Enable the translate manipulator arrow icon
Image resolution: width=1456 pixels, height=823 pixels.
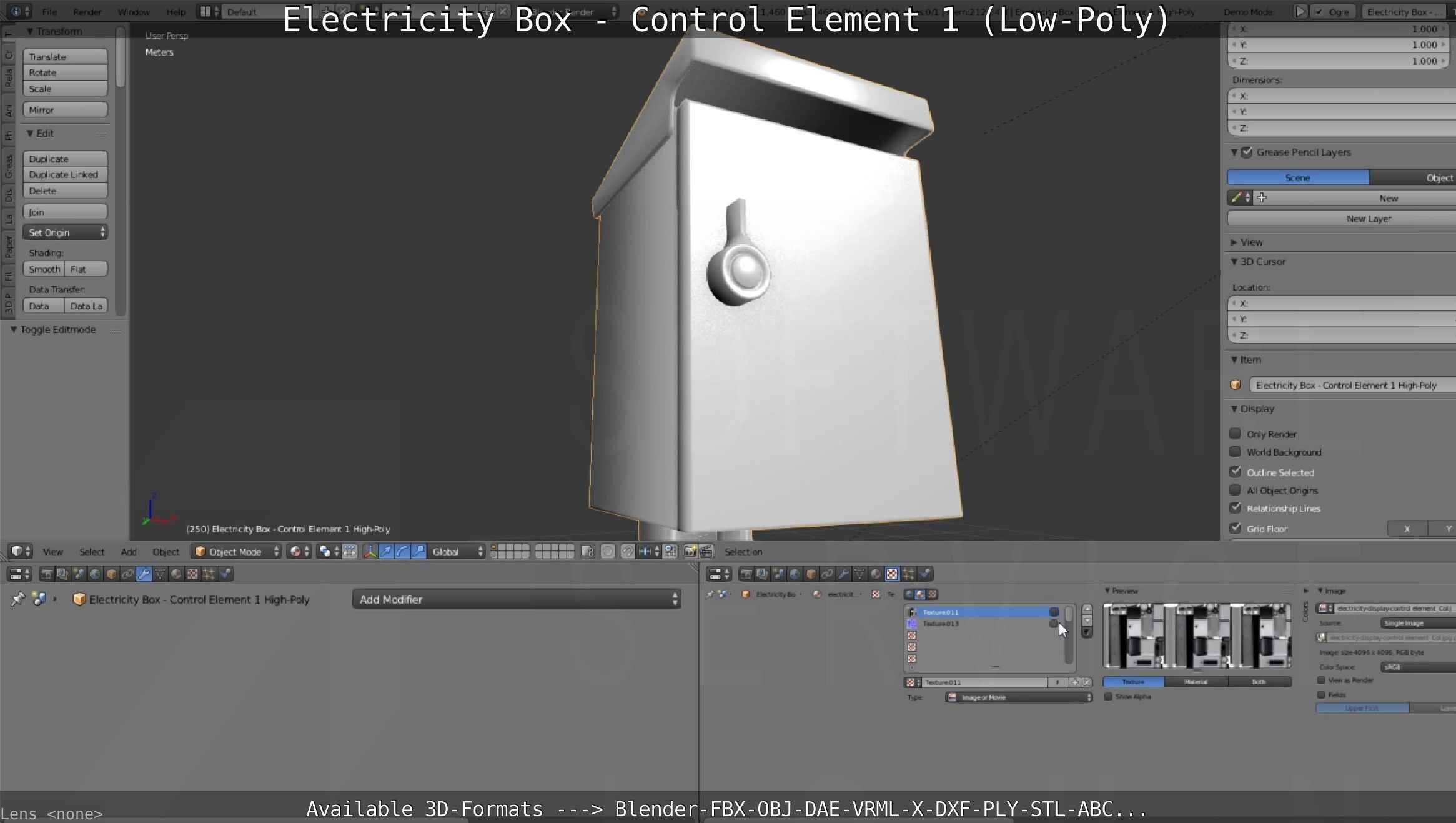[386, 551]
